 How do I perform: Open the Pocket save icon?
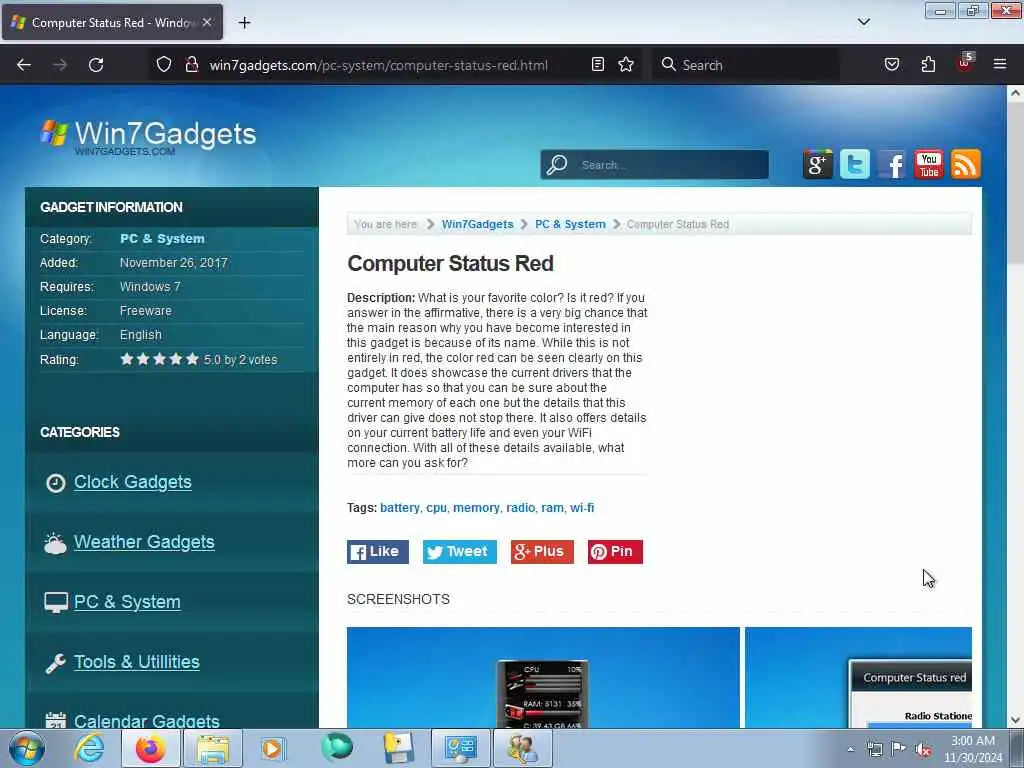pyautogui.click(x=892, y=64)
